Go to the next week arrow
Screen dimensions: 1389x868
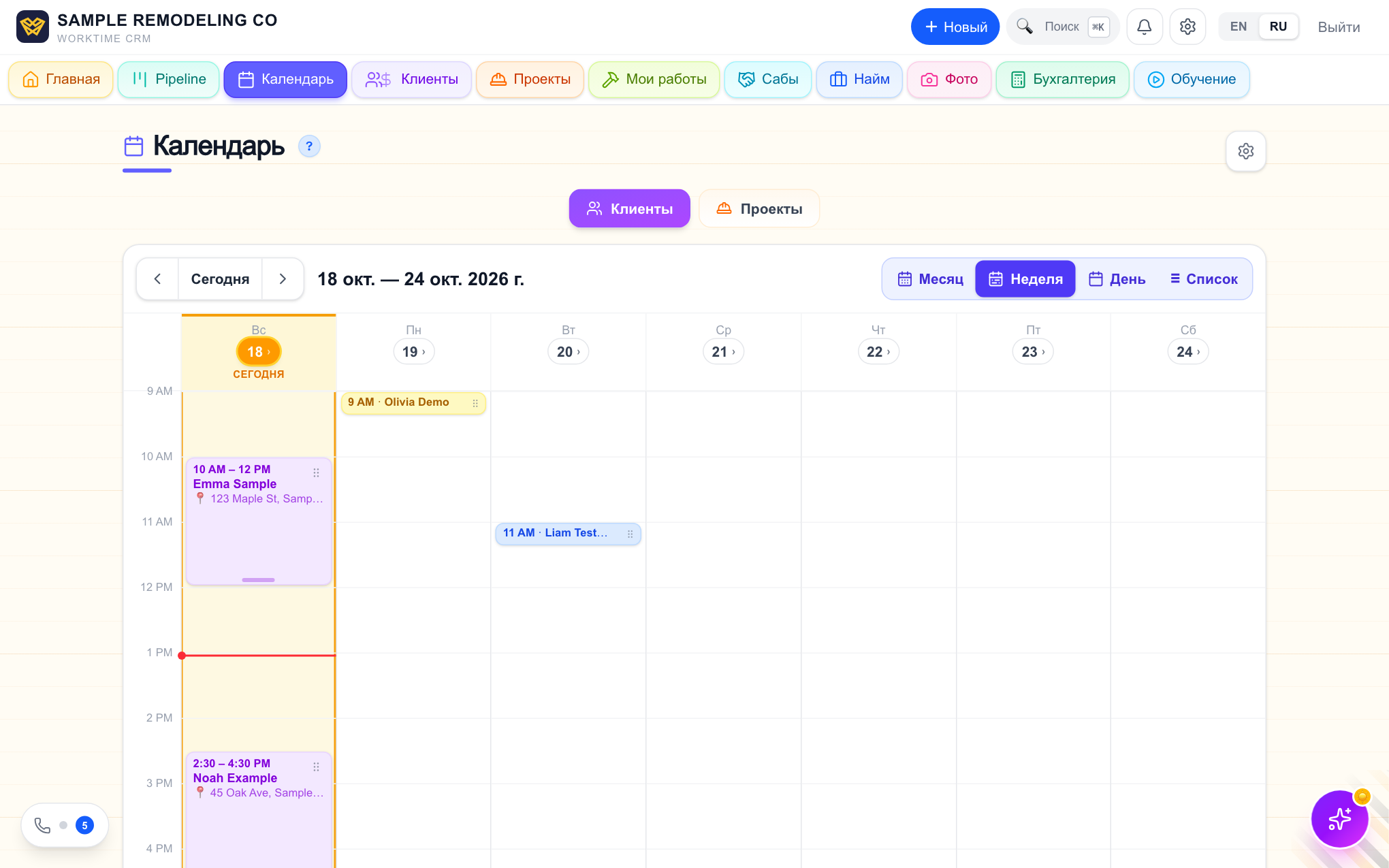[283, 279]
